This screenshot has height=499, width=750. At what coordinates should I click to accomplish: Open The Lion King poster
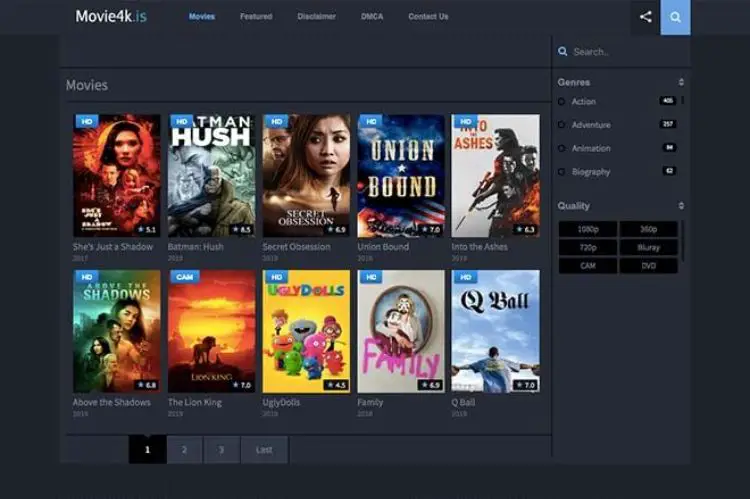211,332
